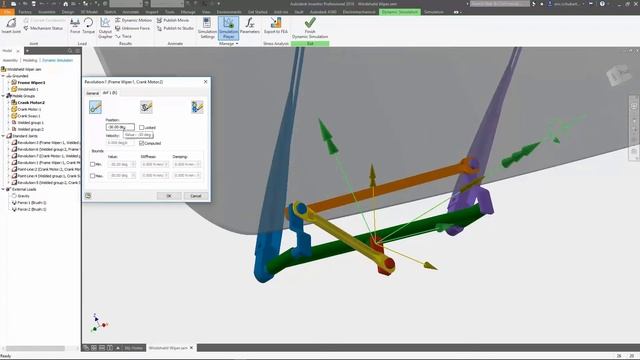Select Force:1 (Brush:1) in tree
Screen dimensions: 640x360
point(29,202)
